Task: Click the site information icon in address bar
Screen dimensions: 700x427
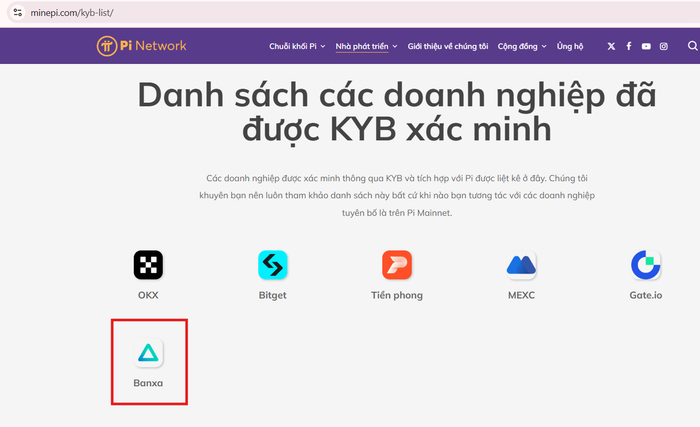Action: point(17,13)
